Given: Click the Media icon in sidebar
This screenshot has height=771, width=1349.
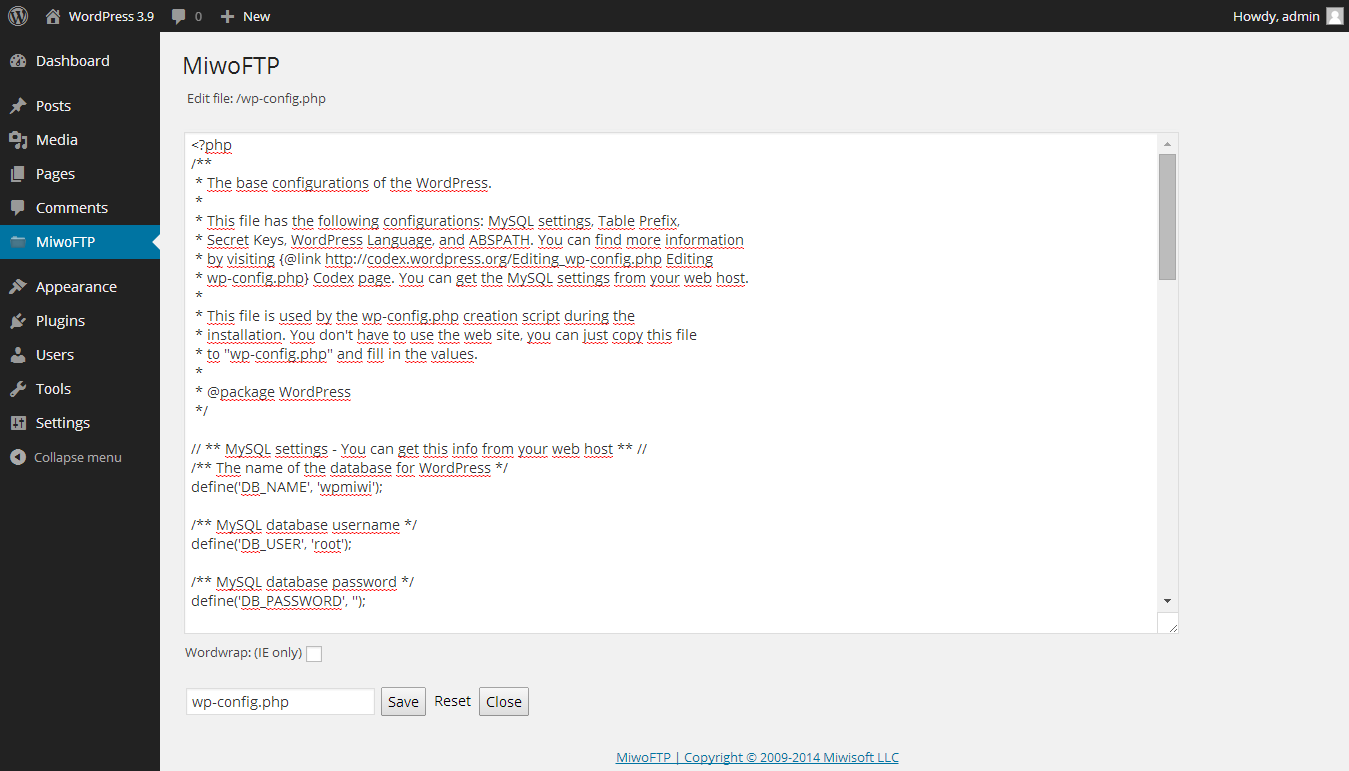Looking at the screenshot, I should click(x=18, y=140).
